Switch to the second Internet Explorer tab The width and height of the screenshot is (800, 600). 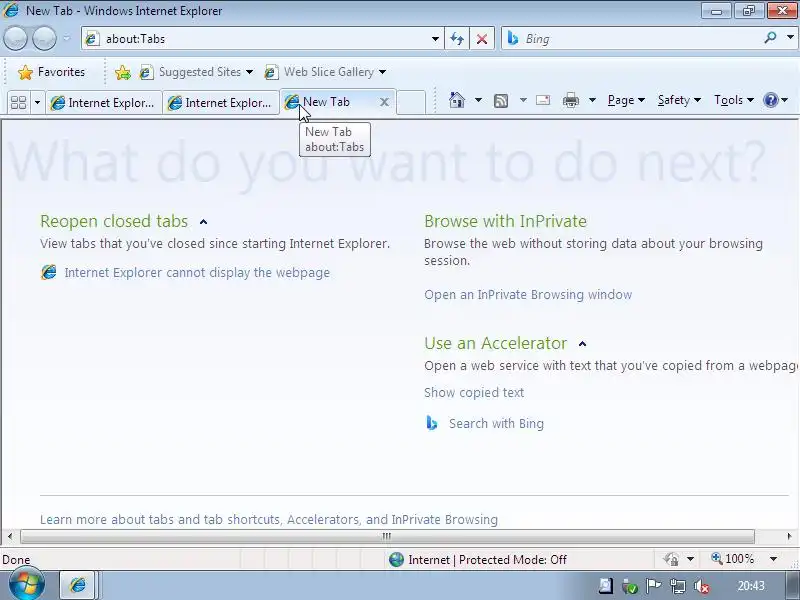pyautogui.click(x=220, y=103)
